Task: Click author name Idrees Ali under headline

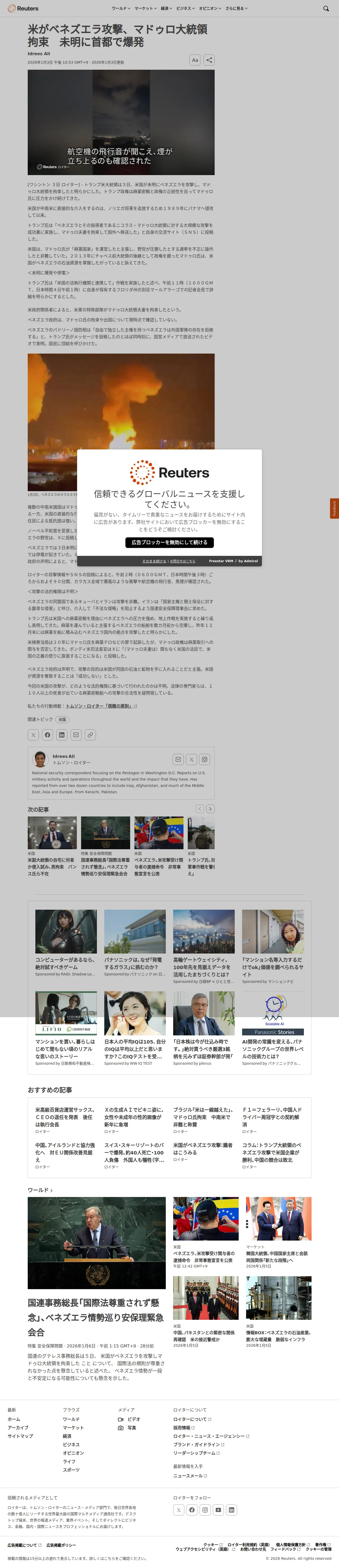Action: pos(39,54)
